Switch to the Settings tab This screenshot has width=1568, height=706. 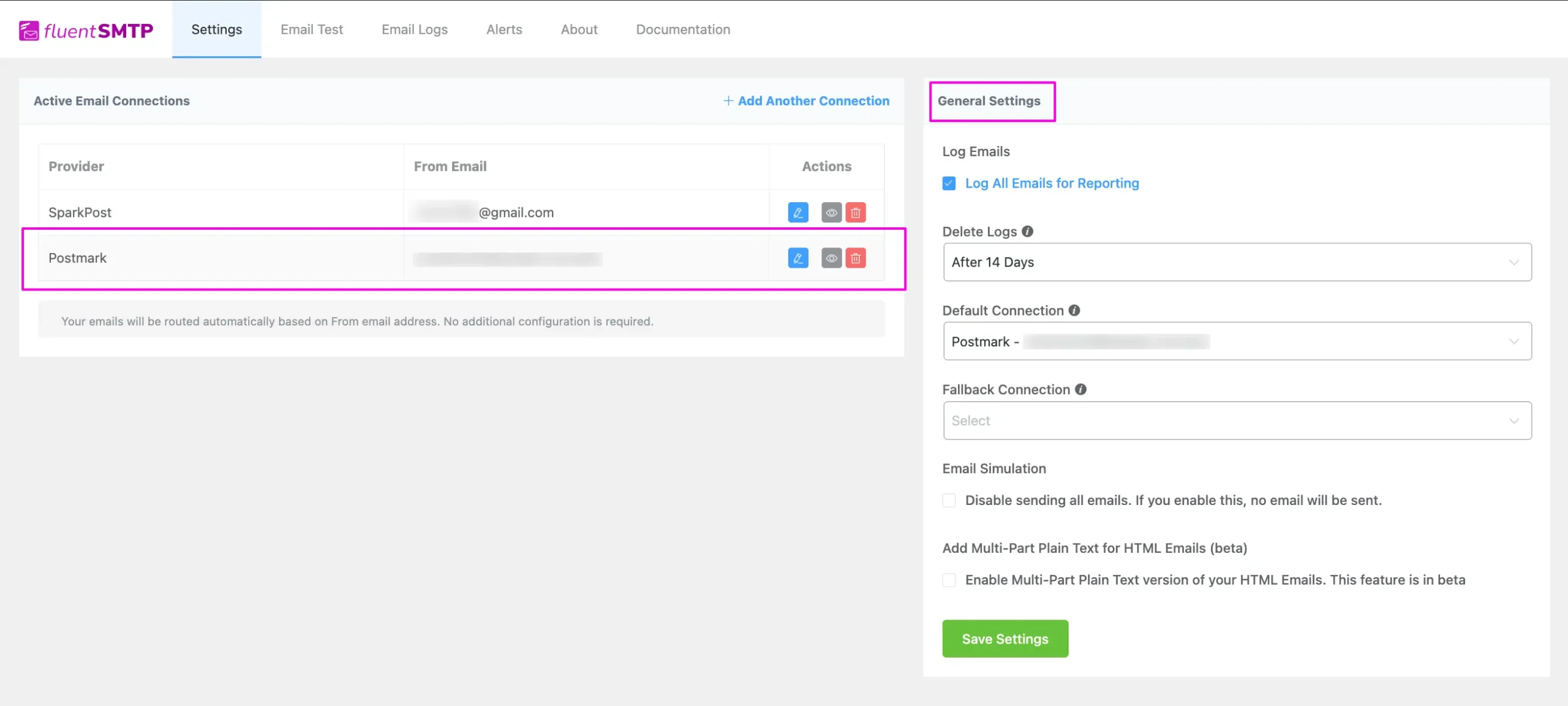(x=216, y=29)
